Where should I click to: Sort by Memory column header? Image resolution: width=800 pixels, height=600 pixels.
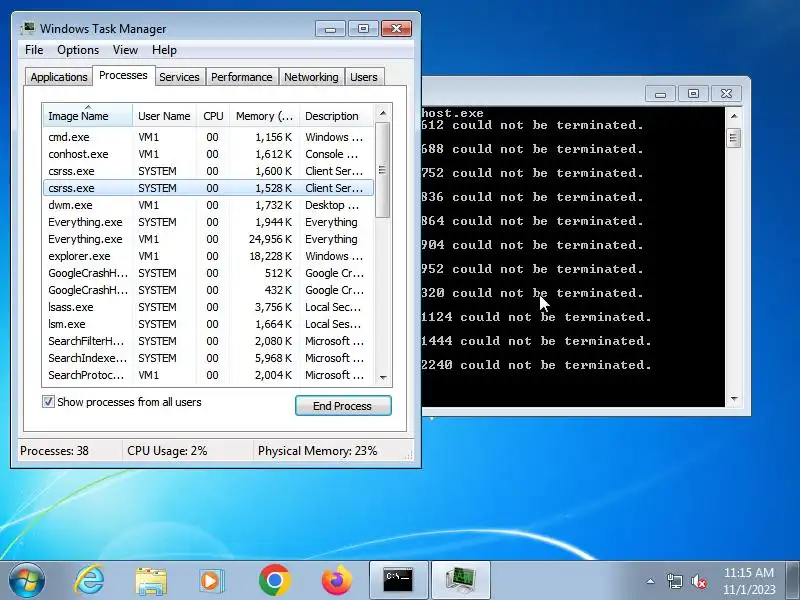pos(264,116)
